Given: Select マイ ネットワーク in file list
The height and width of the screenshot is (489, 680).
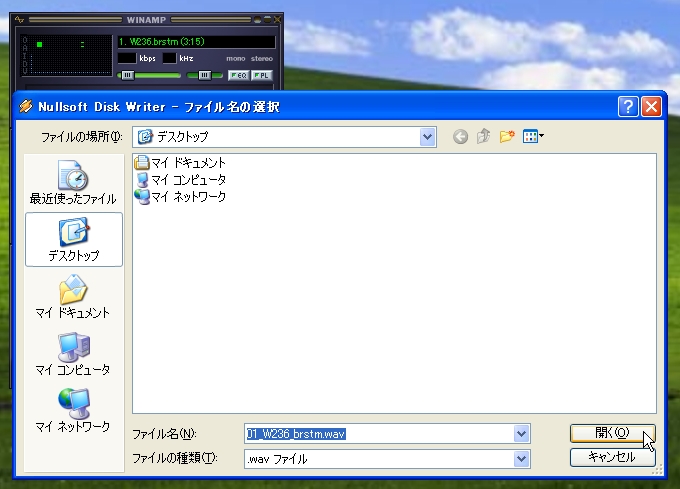Looking at the screenshot, I should [180, 197].
